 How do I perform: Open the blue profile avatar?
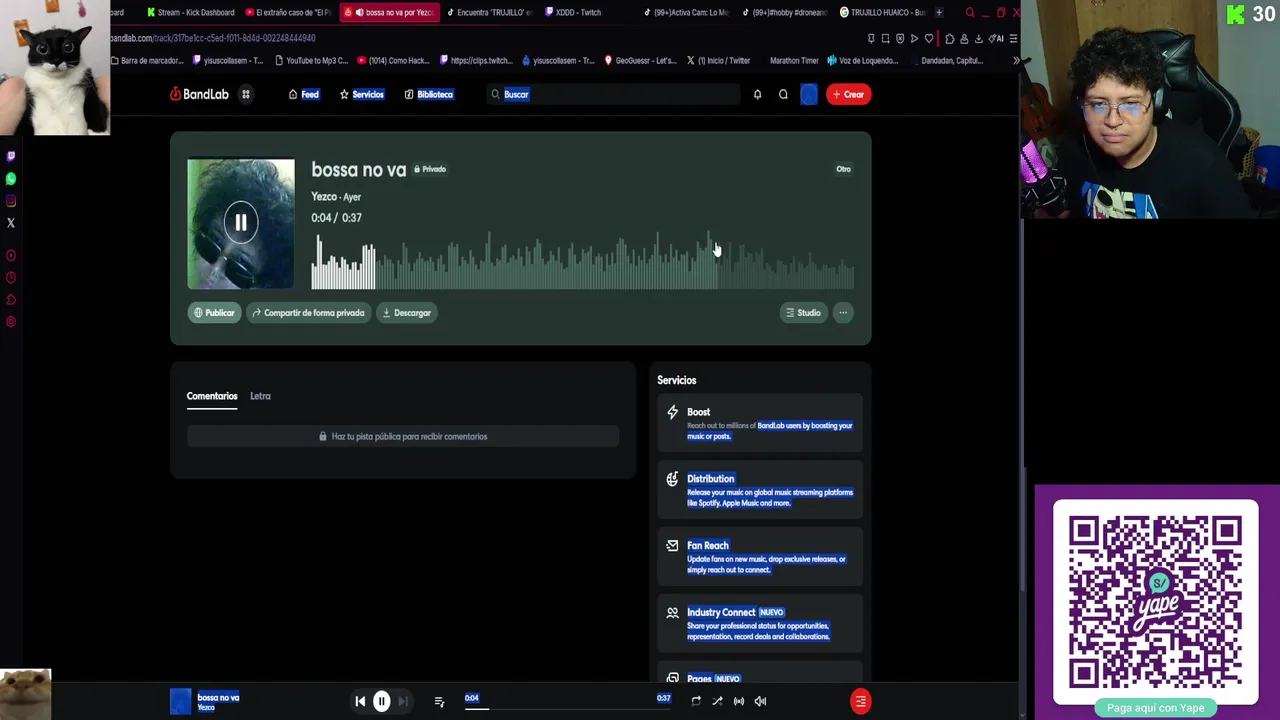(x=808, y=94)
